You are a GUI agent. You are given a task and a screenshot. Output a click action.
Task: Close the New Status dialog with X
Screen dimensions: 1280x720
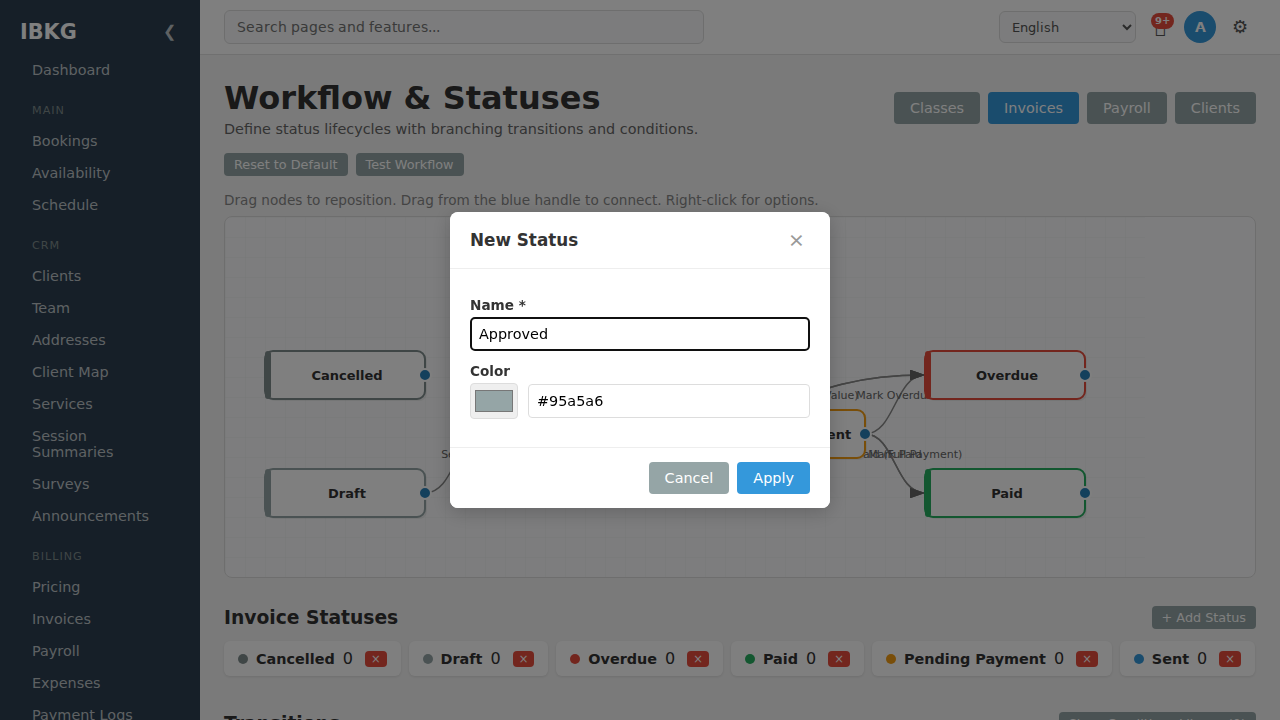[796, 240]
